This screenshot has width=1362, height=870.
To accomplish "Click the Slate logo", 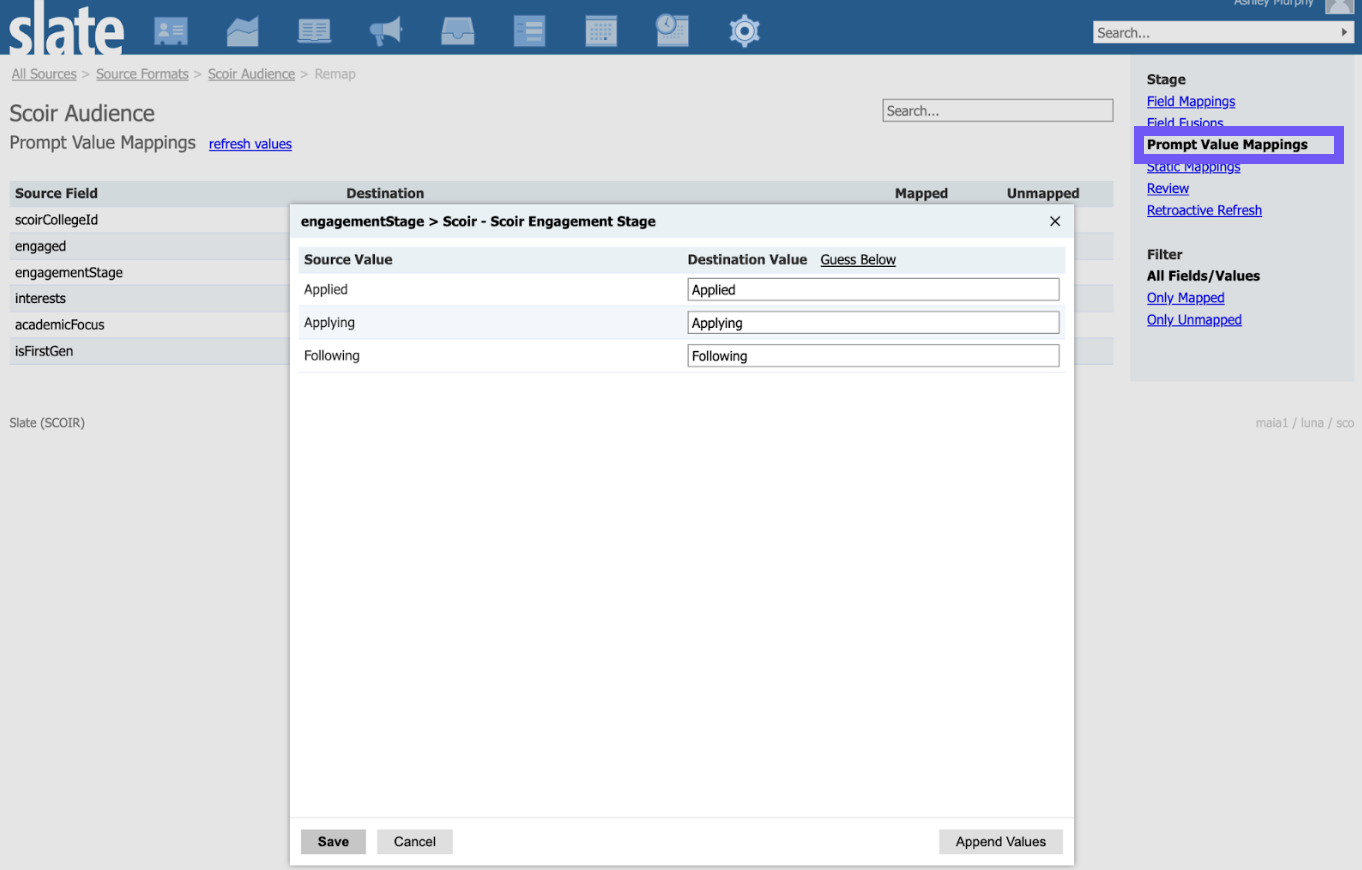I will [66, 28].
